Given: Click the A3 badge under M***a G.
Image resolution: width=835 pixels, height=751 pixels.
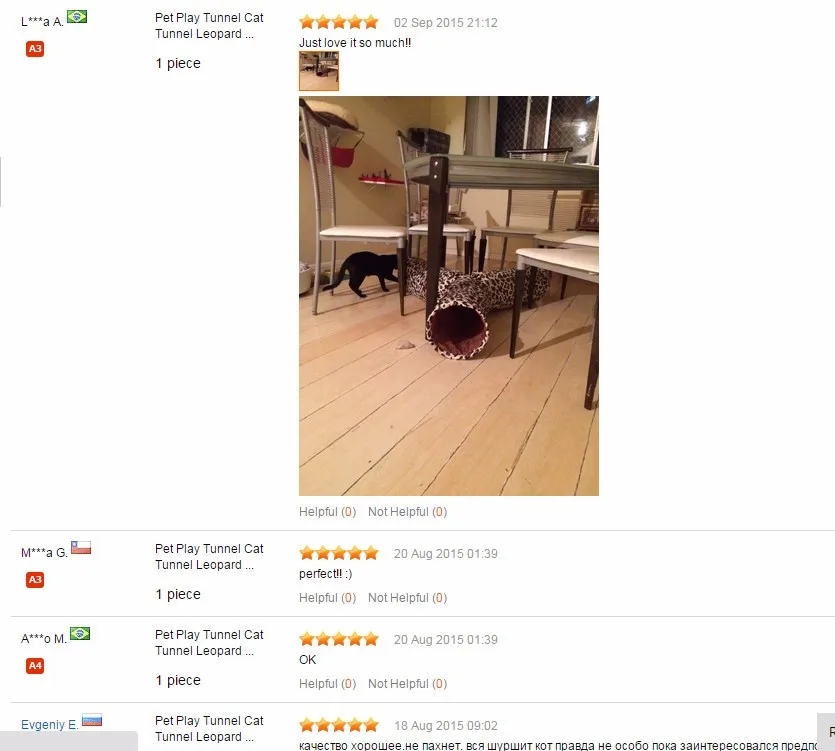Looking at the screenshot, I should 35,579.
